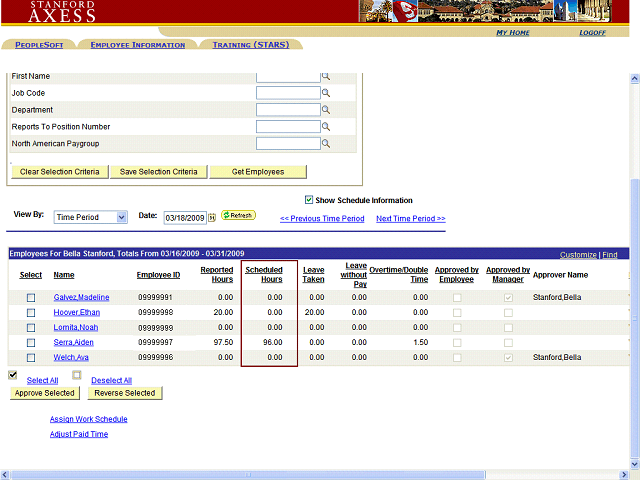Viewport: 640px width, 480px height.
Task: Click the lookup magnifier beside First Name
Action: click(325, 76)
